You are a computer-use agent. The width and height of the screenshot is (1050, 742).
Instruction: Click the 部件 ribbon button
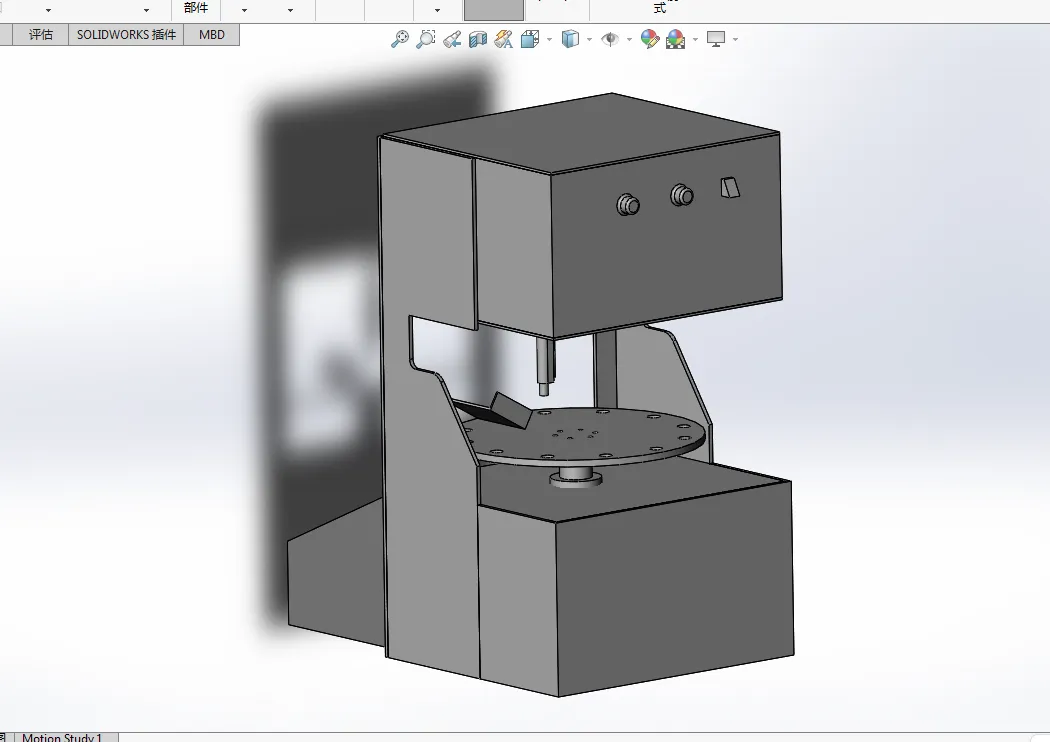coord(196,8)
